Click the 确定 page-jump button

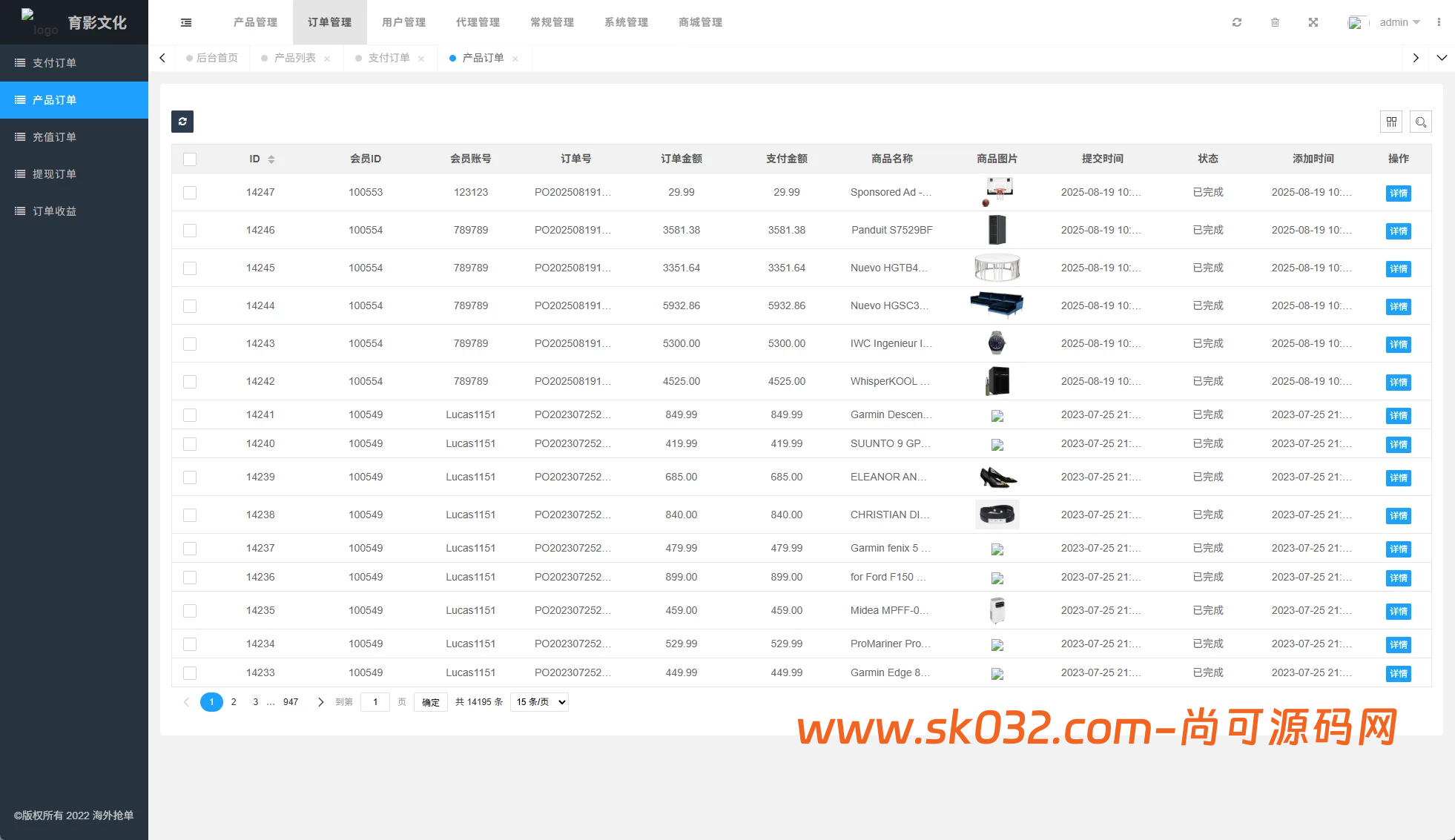(x=430, y=701)
